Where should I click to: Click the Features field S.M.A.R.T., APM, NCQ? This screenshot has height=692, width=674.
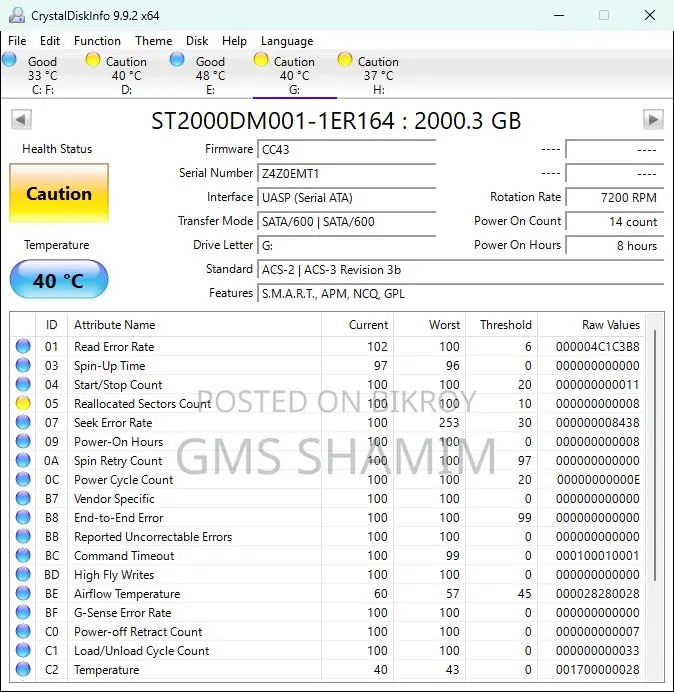click(x=460, y=293)
